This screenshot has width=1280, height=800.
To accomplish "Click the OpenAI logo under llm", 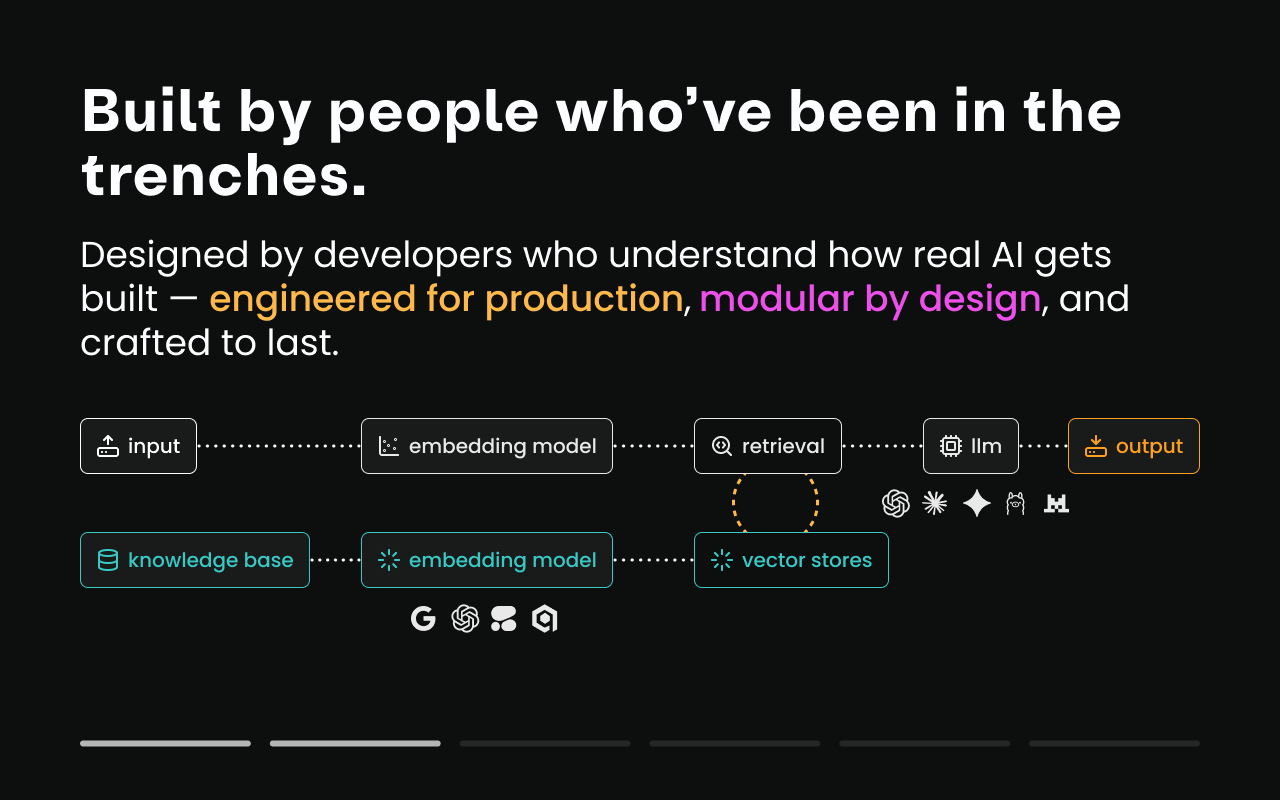I will point(896,503).
